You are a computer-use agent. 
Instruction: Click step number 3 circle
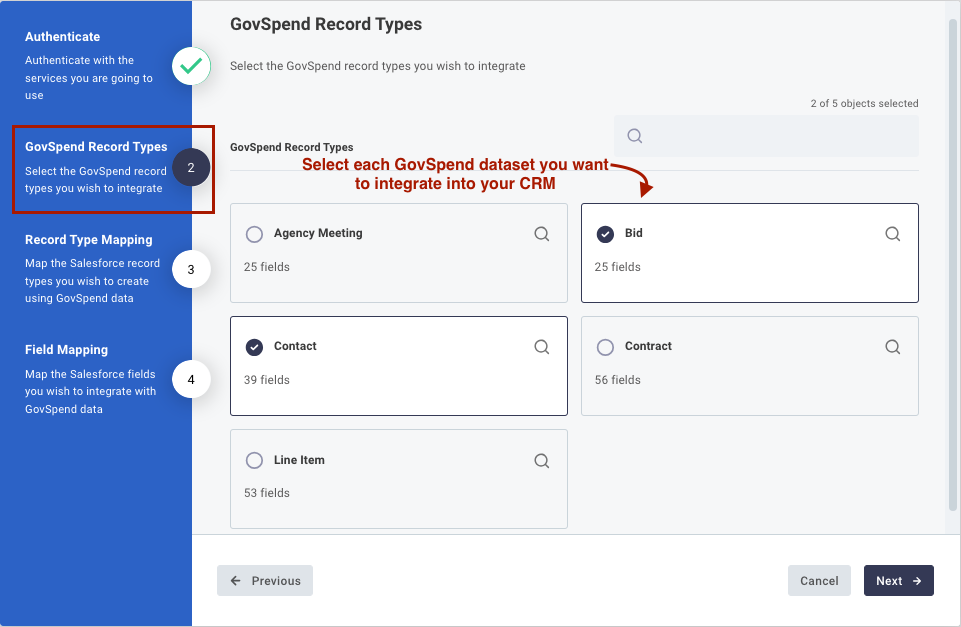coord(191,269)
